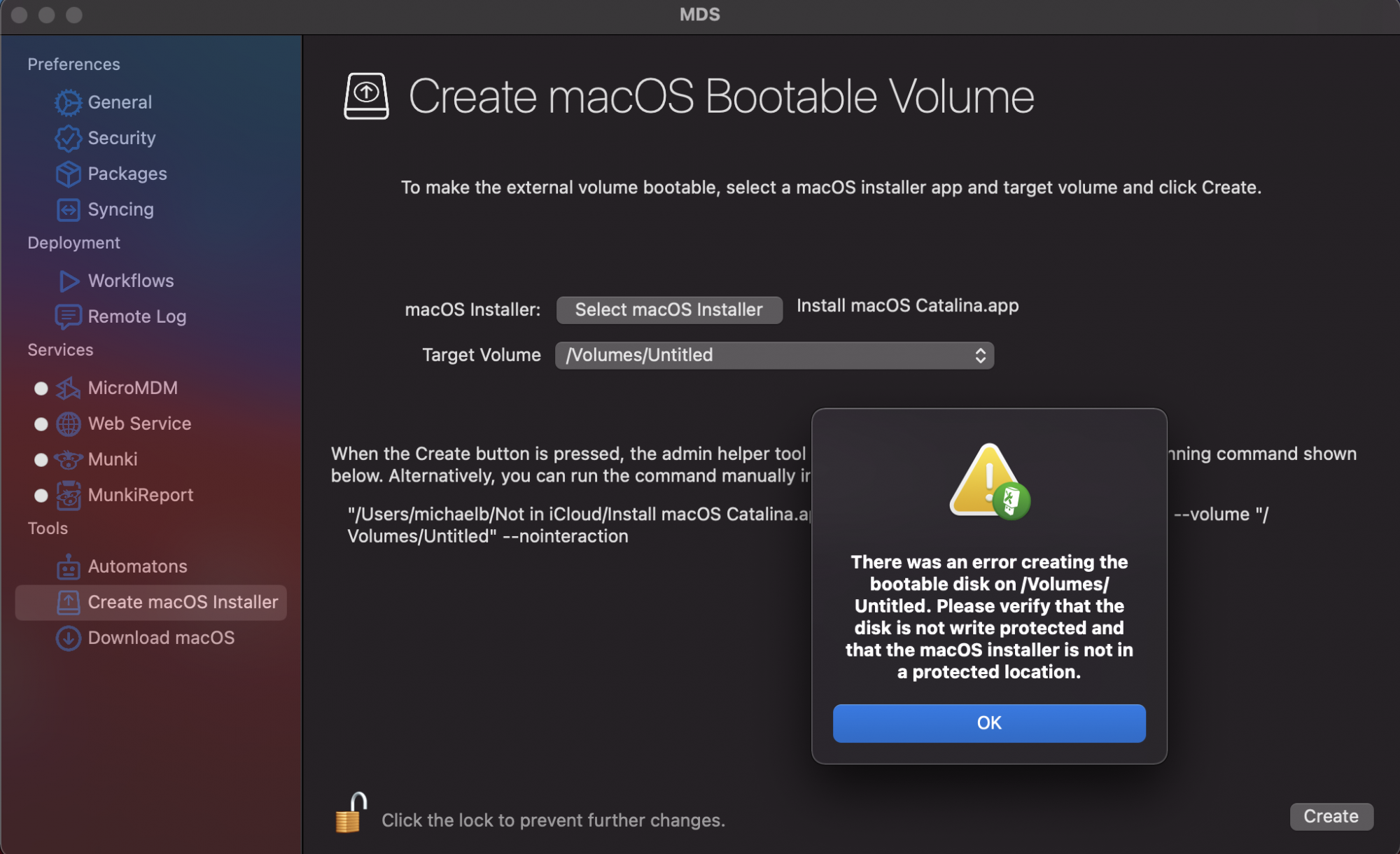Viewport: 1400px width, 854px height.
Task: Dismiss the error dialog with OK
Action: 989,723
